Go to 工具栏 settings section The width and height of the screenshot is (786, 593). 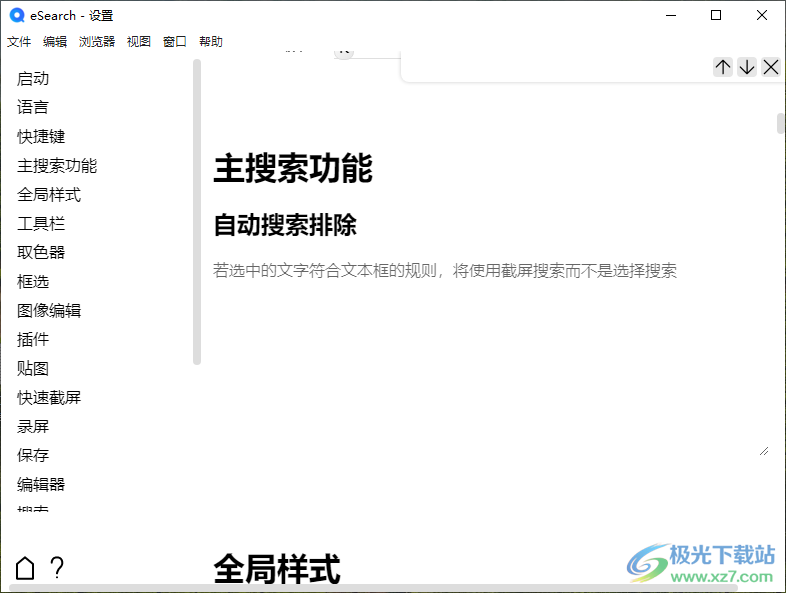point(41,224)
